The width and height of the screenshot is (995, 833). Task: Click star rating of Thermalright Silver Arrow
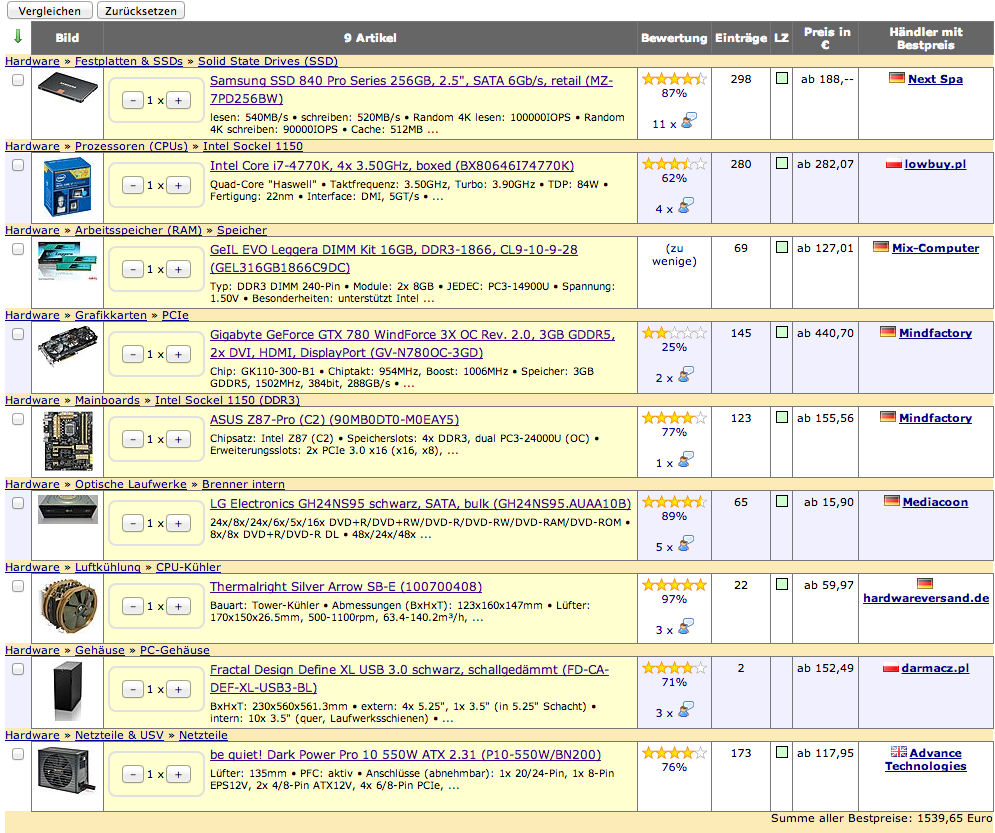674,585
